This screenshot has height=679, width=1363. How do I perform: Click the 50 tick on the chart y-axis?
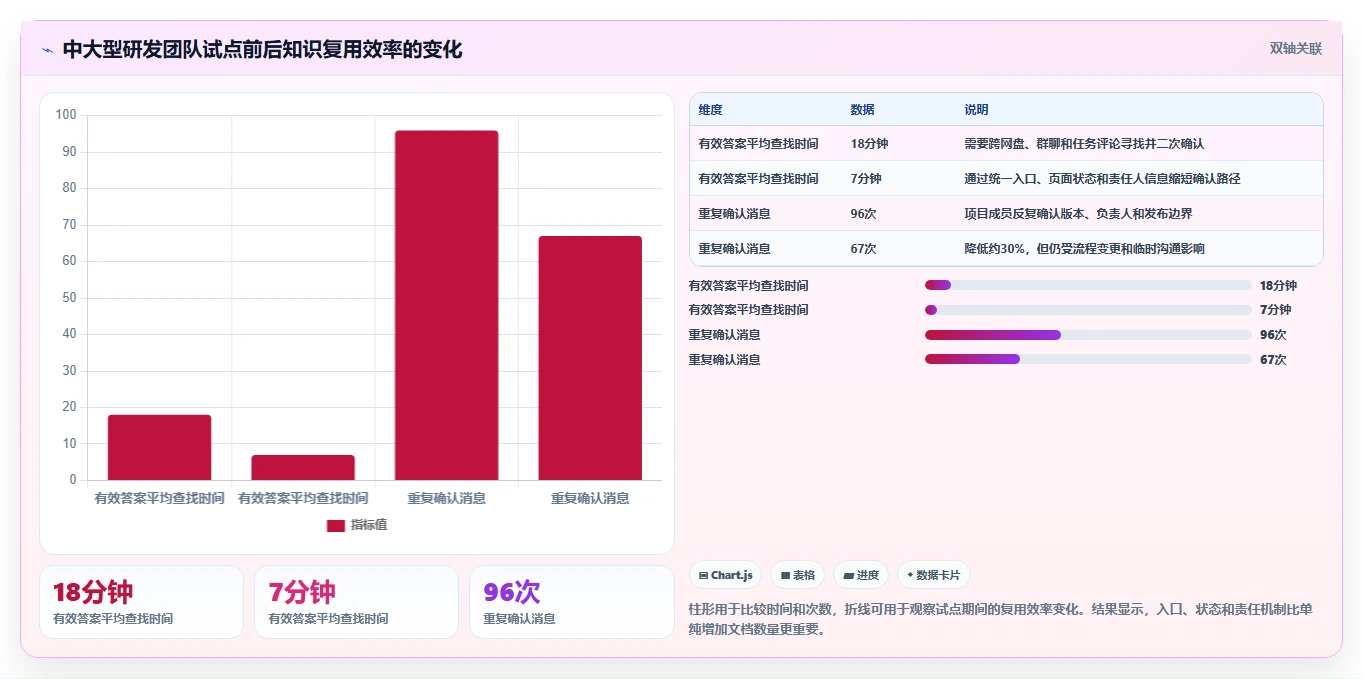[69, 297]
